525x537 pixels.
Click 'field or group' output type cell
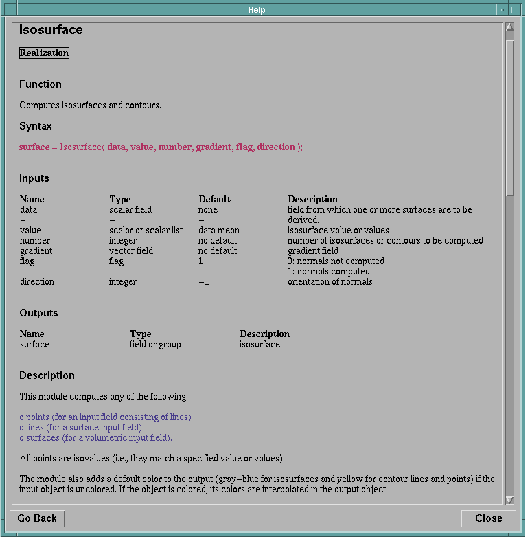(155, 344)
